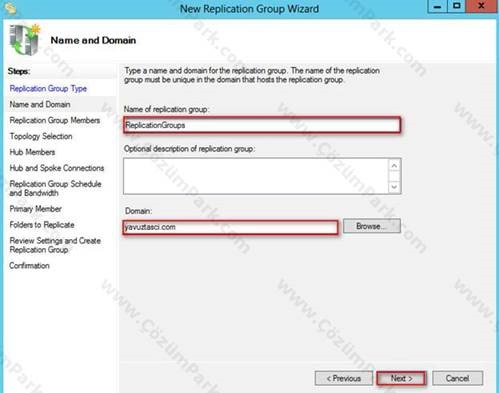Minimize the wizard window
499x393 pixels.
[x=437, y=6]
